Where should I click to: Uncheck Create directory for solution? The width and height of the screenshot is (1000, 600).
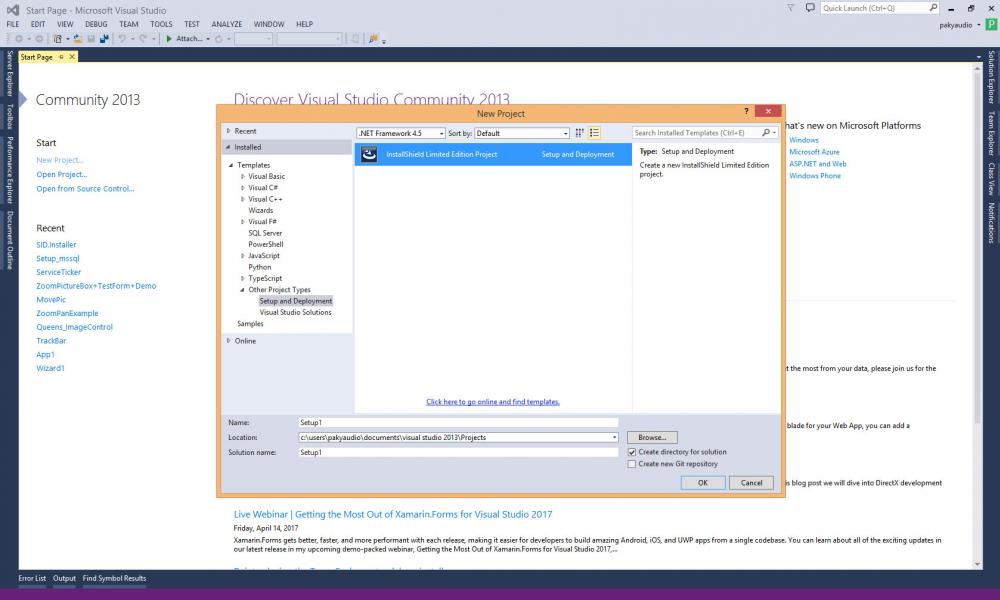click(x=631, y=452)
